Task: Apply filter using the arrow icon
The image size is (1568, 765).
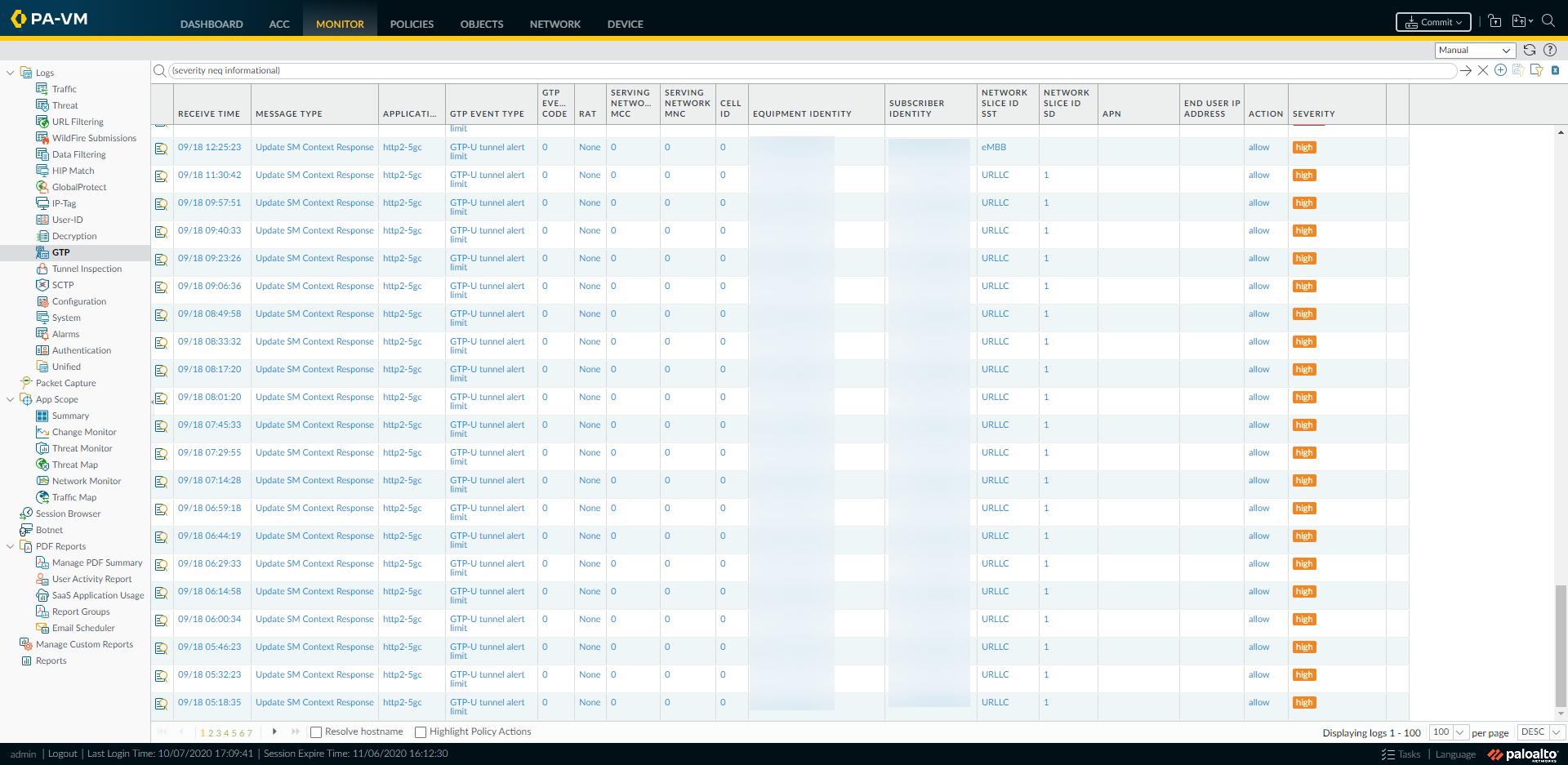Action: pyautogui.click(x=1466, y=70)
